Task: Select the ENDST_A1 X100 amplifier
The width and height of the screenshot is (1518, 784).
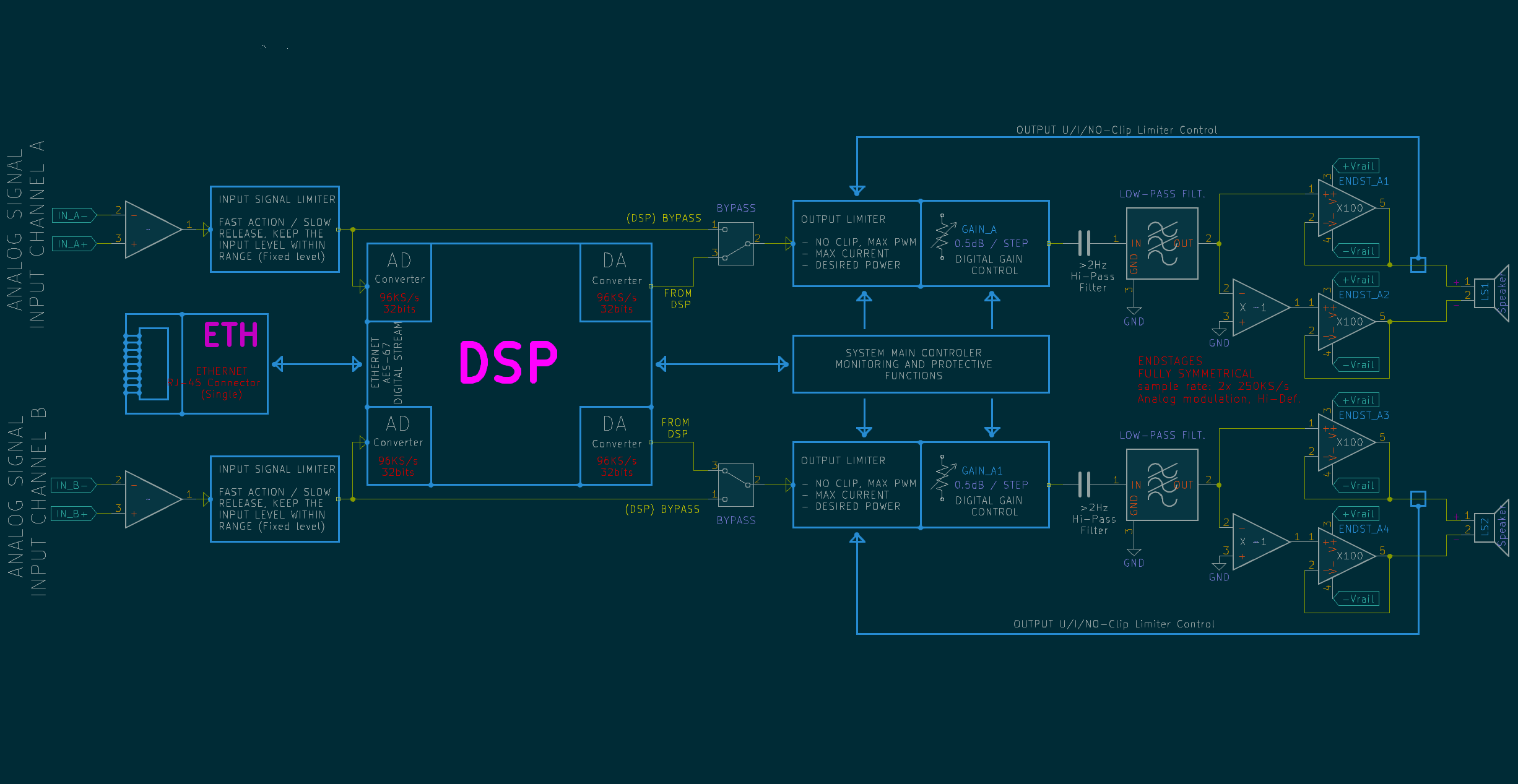Action: coord(1347,209)
